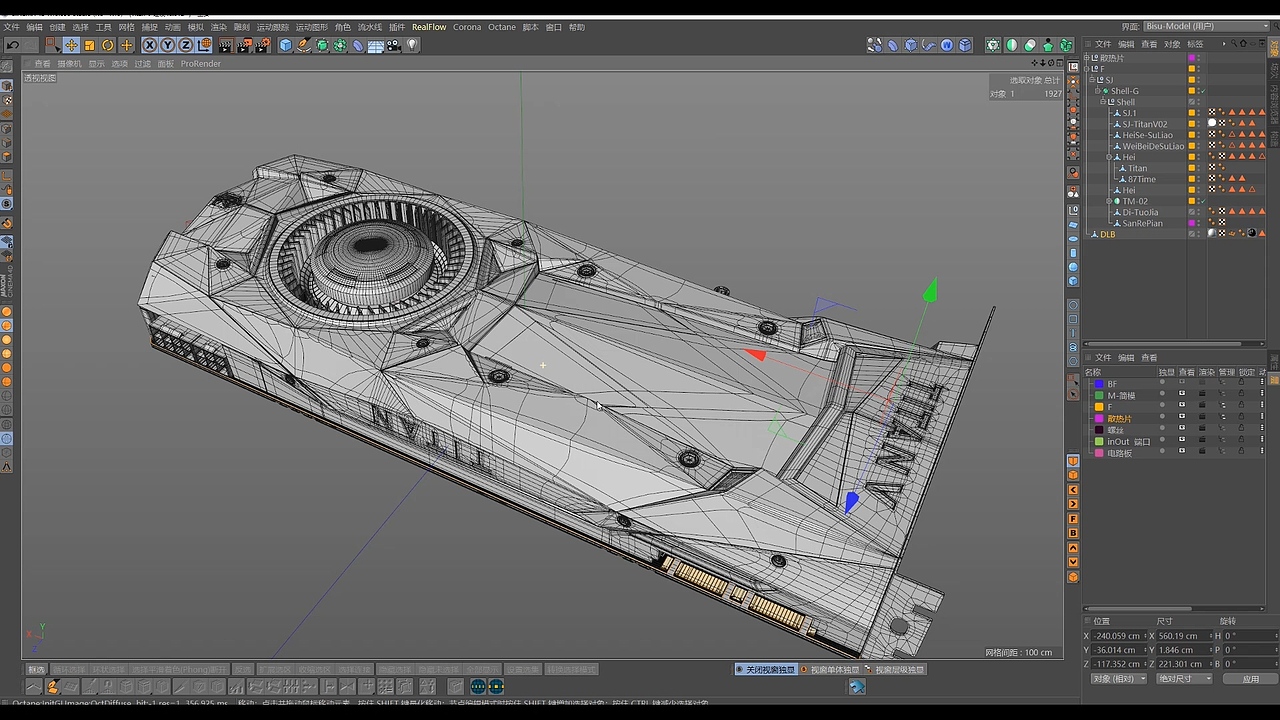1280x720 pixels.
Task: Expand the F object tree node
Action: coord(1089,69)
